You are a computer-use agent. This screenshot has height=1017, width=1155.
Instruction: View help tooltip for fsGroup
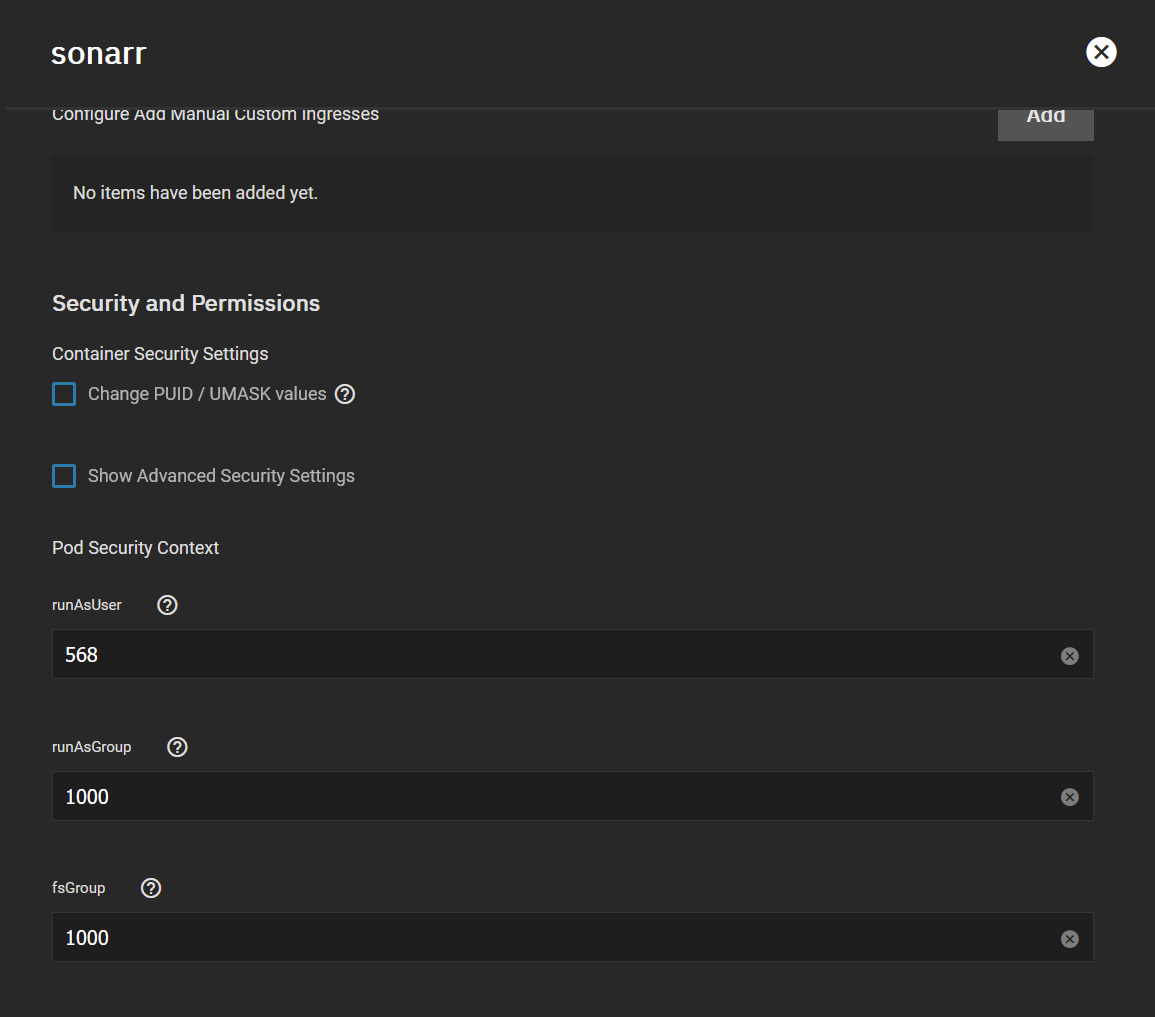click(x=151, y=888)
